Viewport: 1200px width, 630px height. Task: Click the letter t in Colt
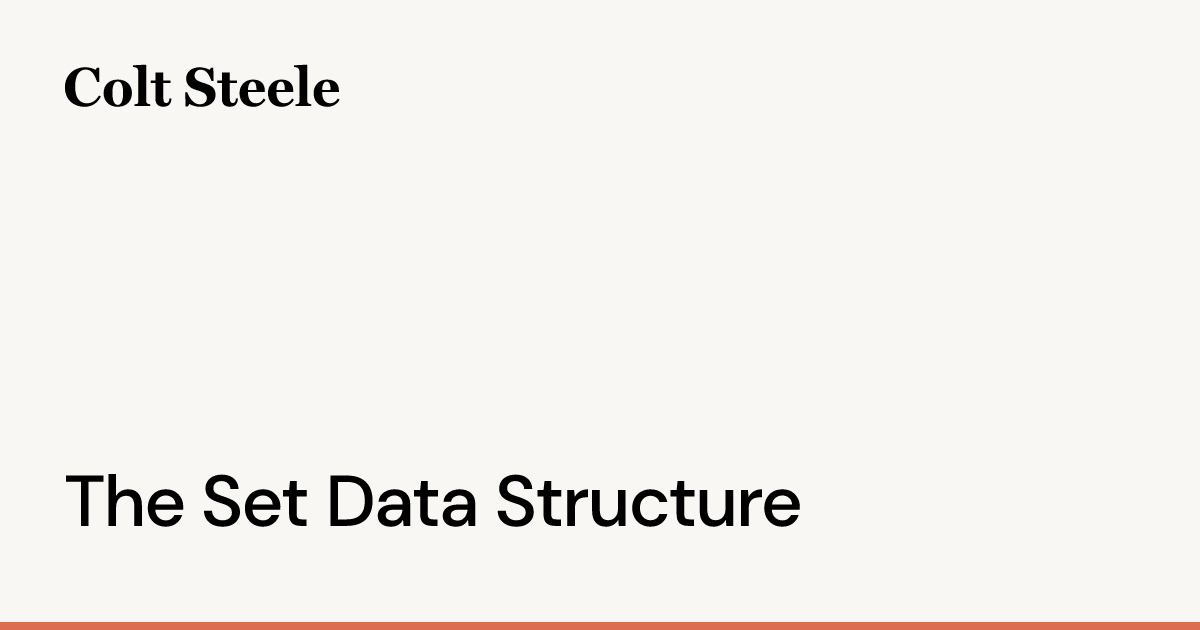pos(160,90)
